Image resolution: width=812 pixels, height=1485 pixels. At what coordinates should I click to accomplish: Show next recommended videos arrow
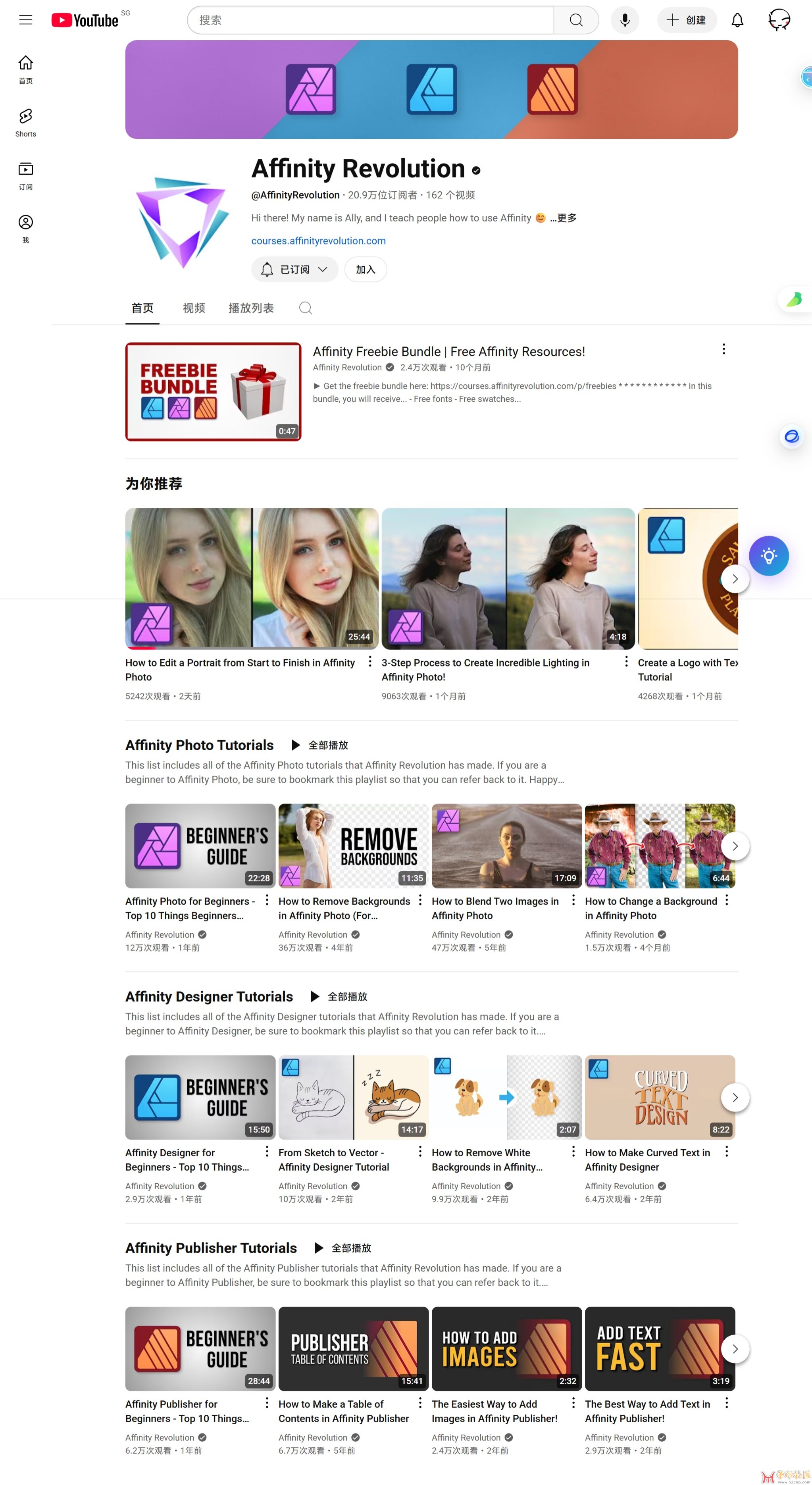pyautogui.click(x=735, y=579)
